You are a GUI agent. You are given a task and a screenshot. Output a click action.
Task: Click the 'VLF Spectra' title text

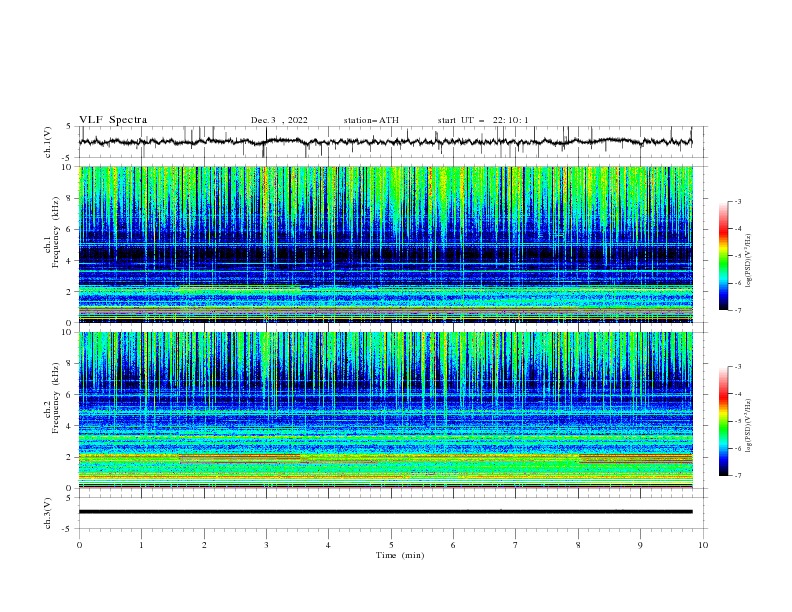click(x=113, y=120)
